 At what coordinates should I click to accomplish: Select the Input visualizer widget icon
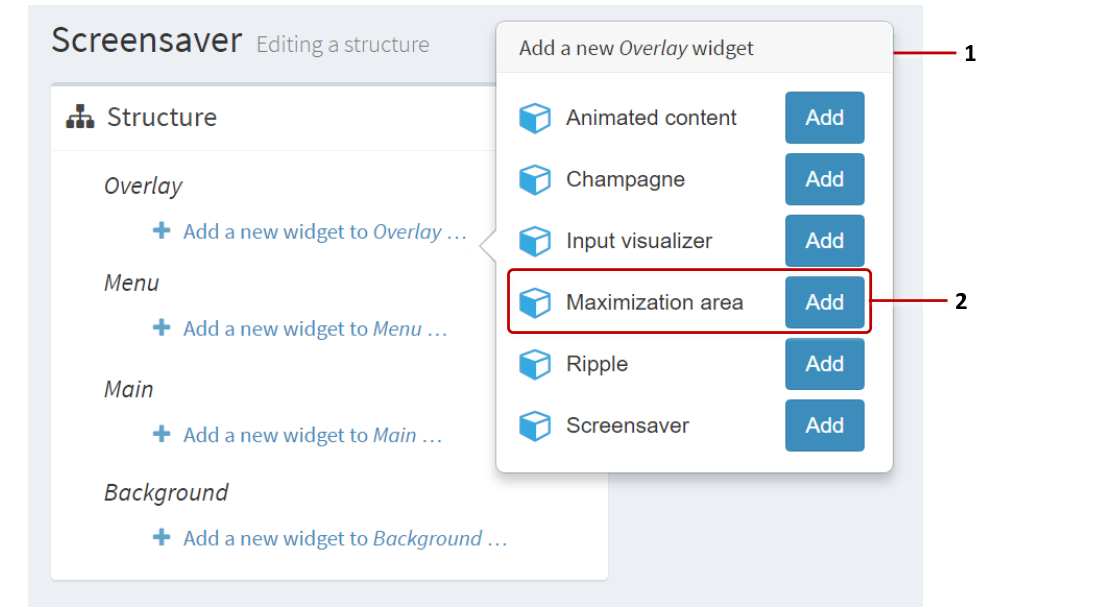[536, 240]
